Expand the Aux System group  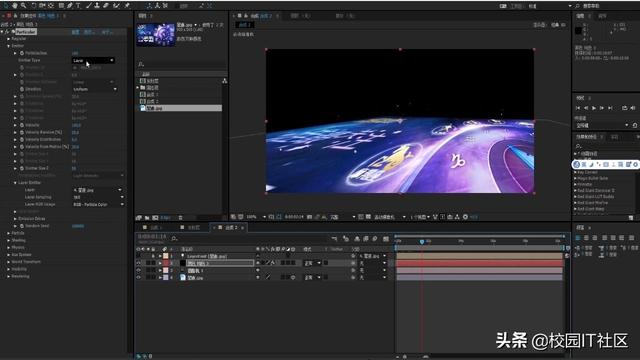[x=9, y=255]
